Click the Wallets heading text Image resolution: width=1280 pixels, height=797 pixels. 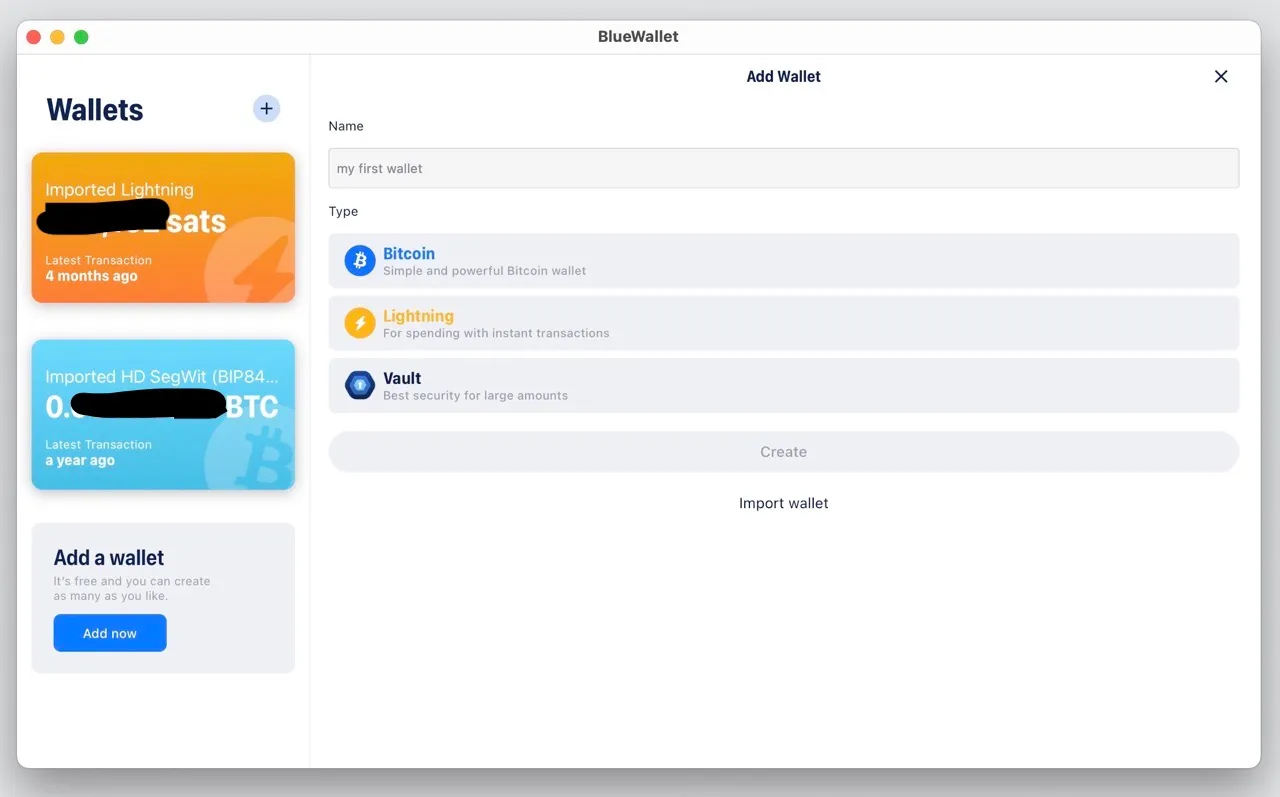(95, 110)
